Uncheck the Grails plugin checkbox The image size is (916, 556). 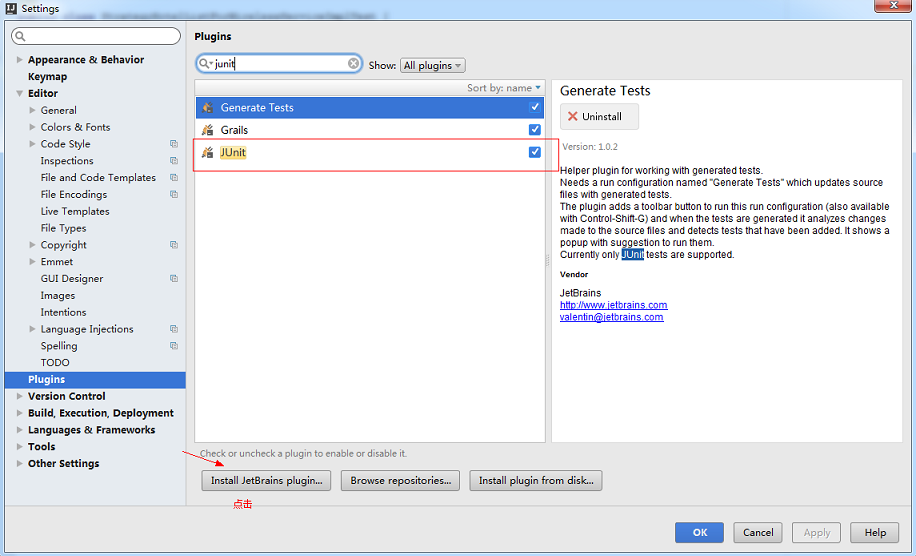[535, 130]
